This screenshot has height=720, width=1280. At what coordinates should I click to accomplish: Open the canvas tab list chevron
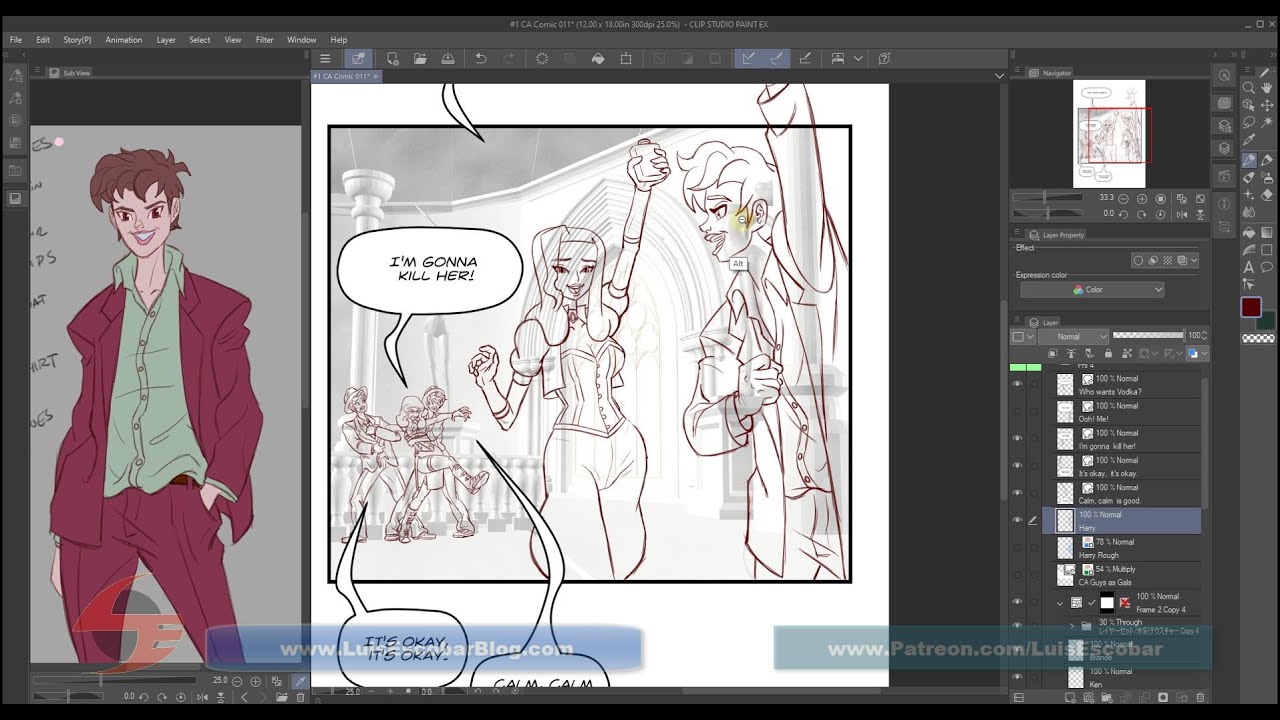[x=999, y=76]
